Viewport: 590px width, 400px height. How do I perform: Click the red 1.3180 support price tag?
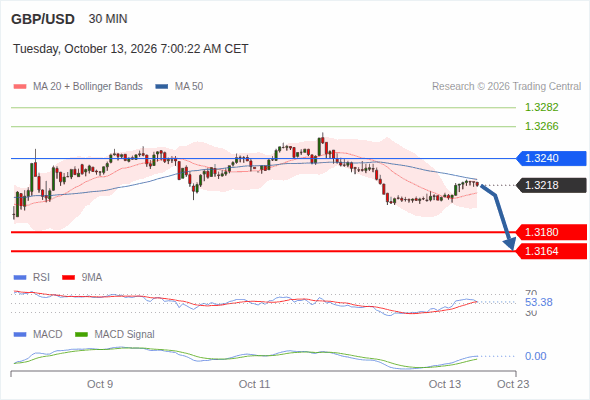tap(551, 232)
